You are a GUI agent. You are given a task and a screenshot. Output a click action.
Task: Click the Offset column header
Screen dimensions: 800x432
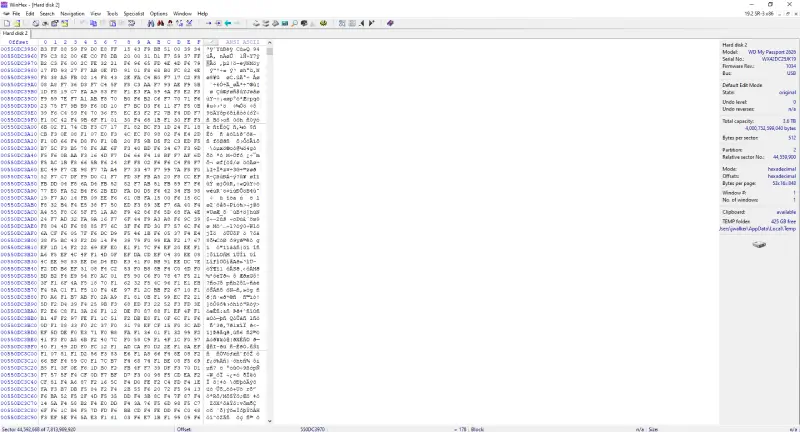18,41
